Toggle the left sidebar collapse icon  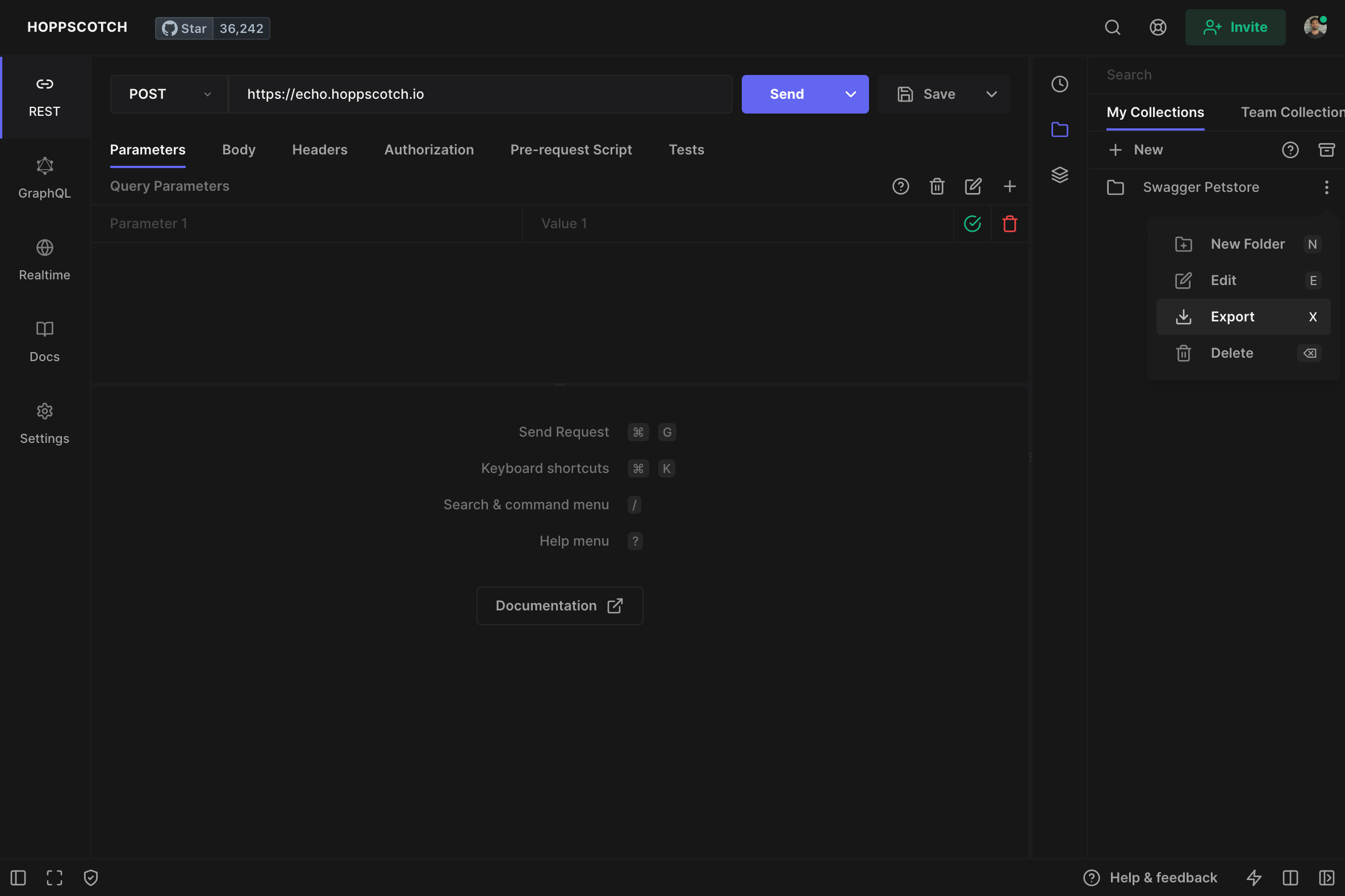coord(18,877)
